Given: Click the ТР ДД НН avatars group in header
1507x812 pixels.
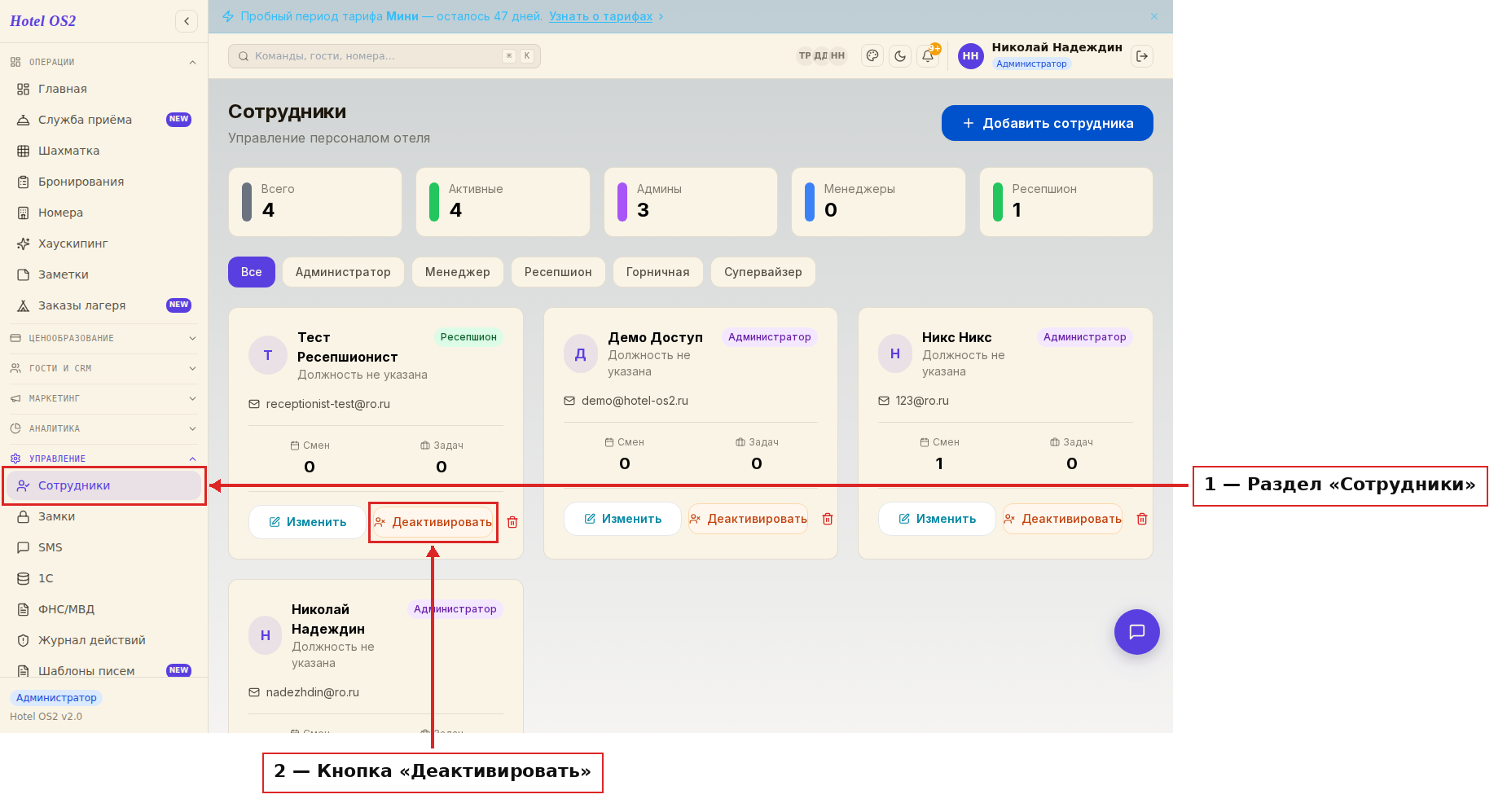Looking at the screenshot, I should click(x=821, y=56).
